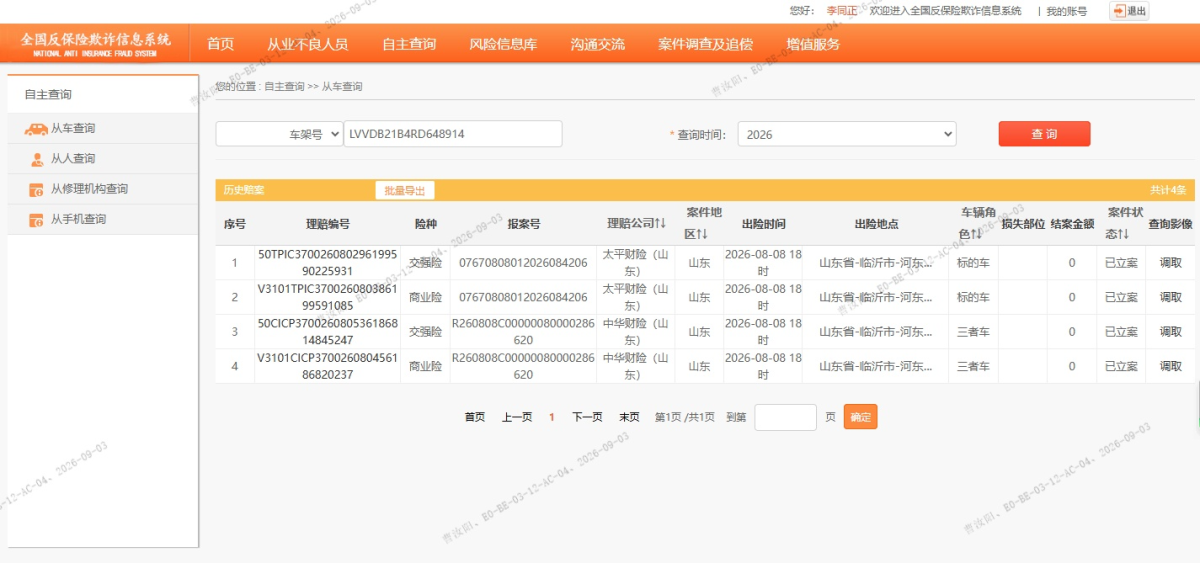Open the 车架号 search type dropdown

coord(279,134)
